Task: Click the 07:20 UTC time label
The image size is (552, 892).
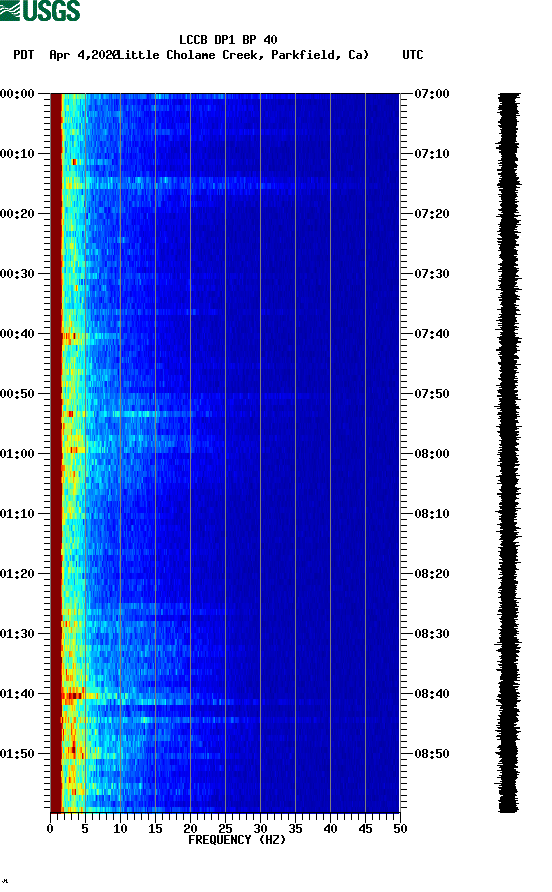Action: pyautogui.click(x=432, y=213)
